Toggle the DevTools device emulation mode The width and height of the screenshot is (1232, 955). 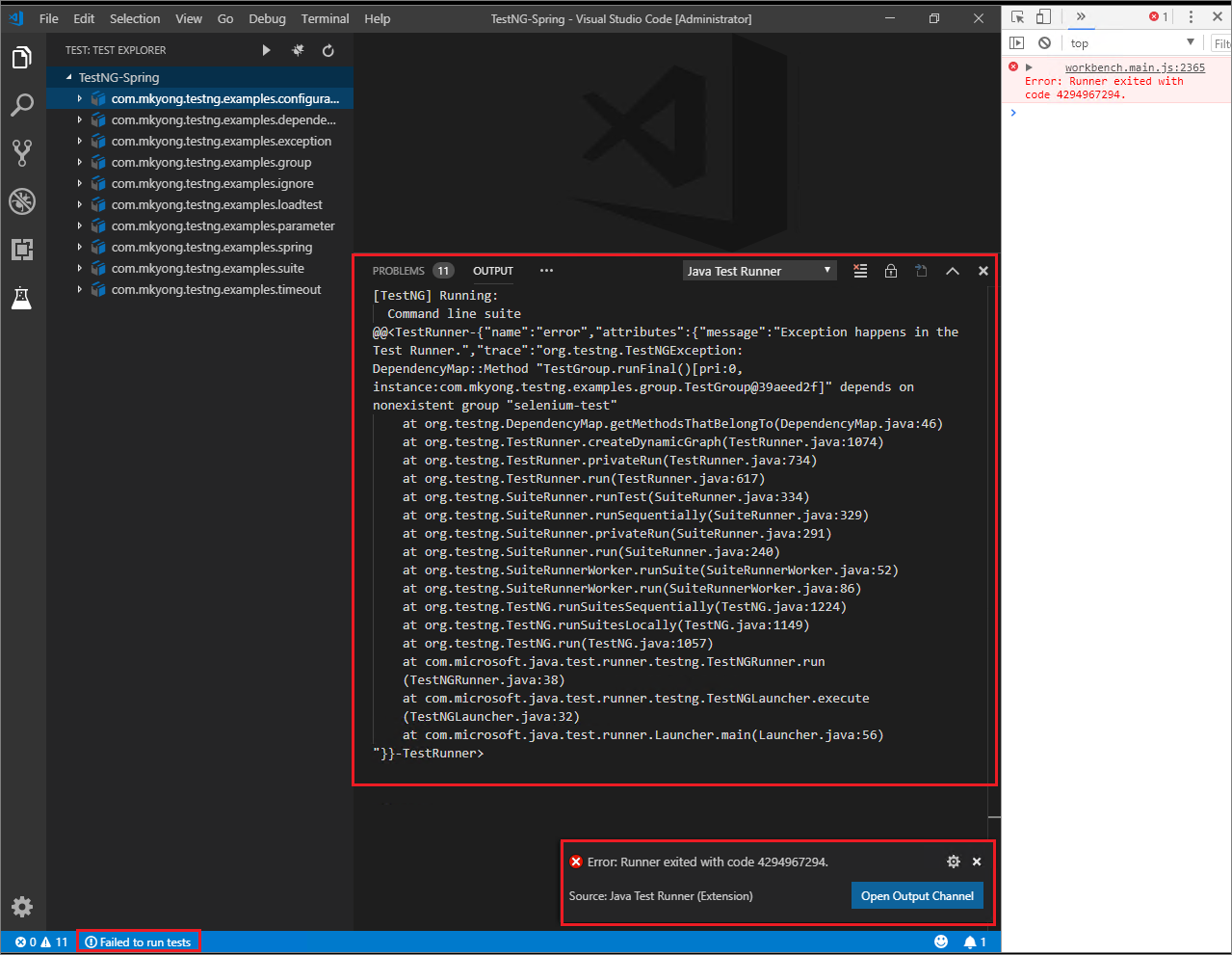[1043, 16]
